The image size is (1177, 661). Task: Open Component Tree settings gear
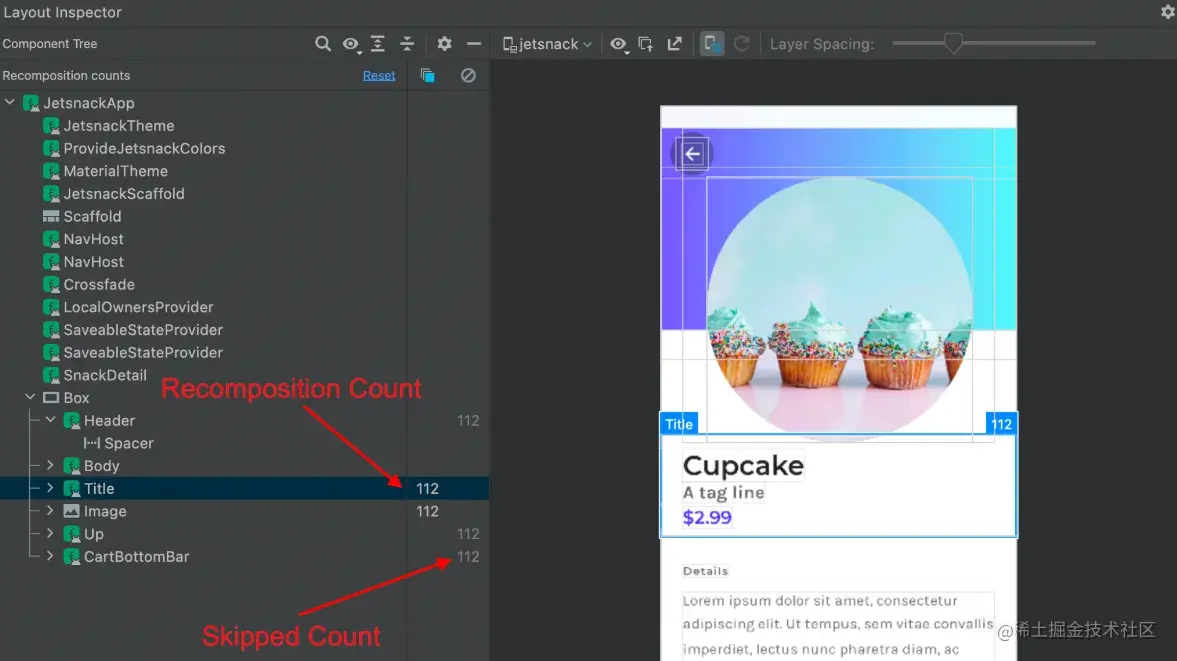tap(444, 44)
